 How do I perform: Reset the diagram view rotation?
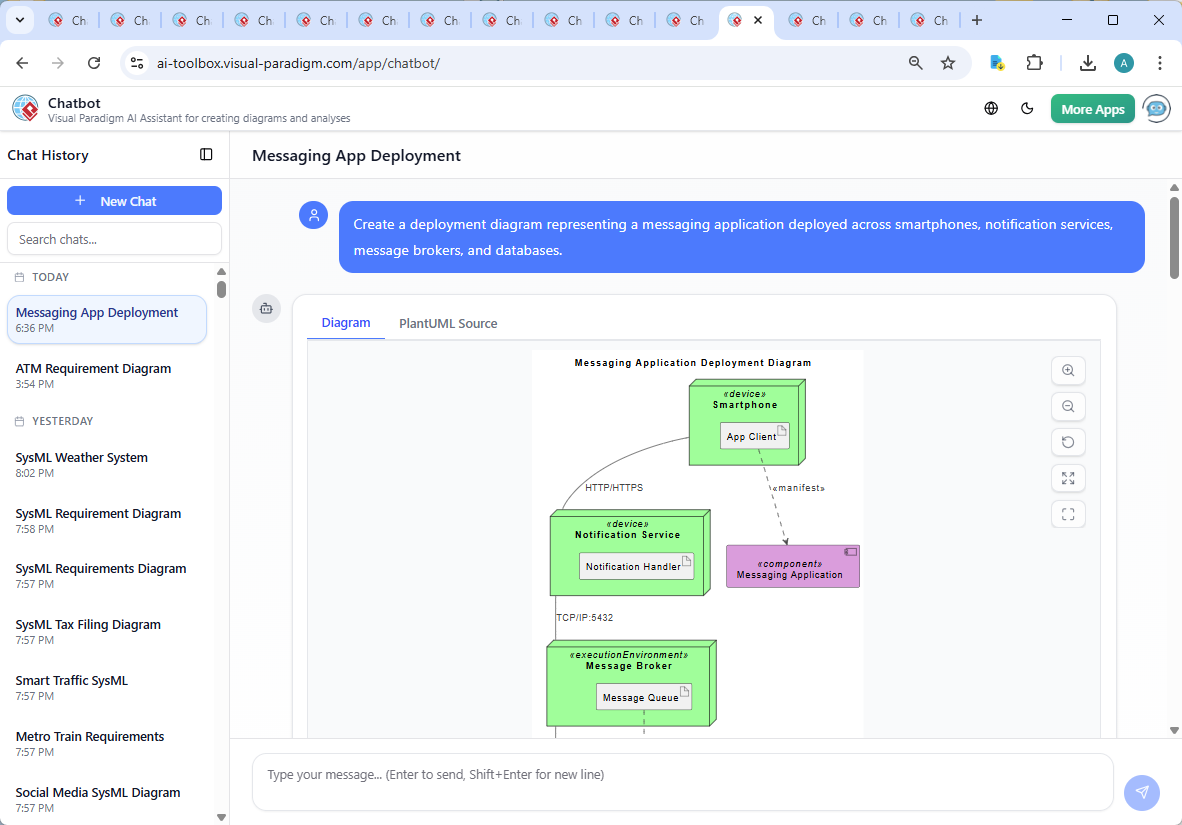tap(1068, 442)
